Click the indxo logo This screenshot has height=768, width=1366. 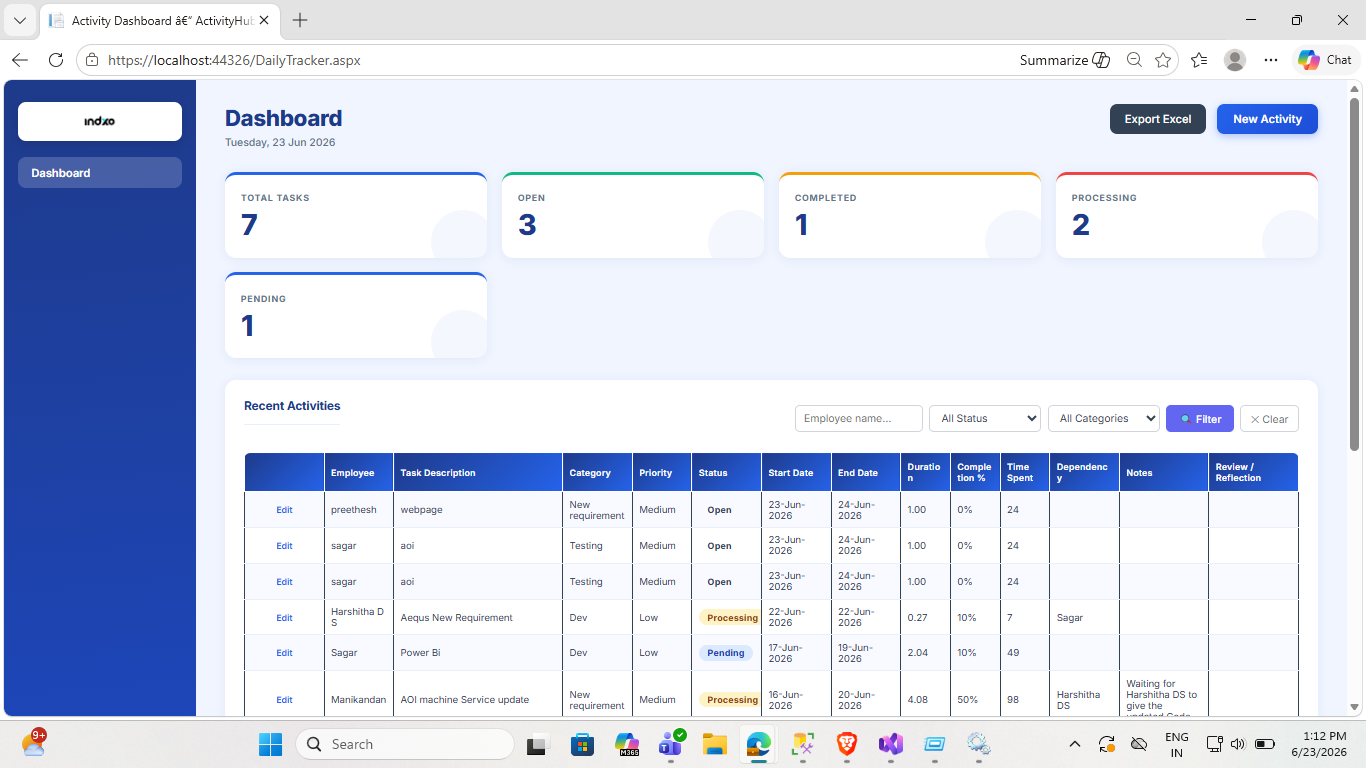tap(100, 121)
